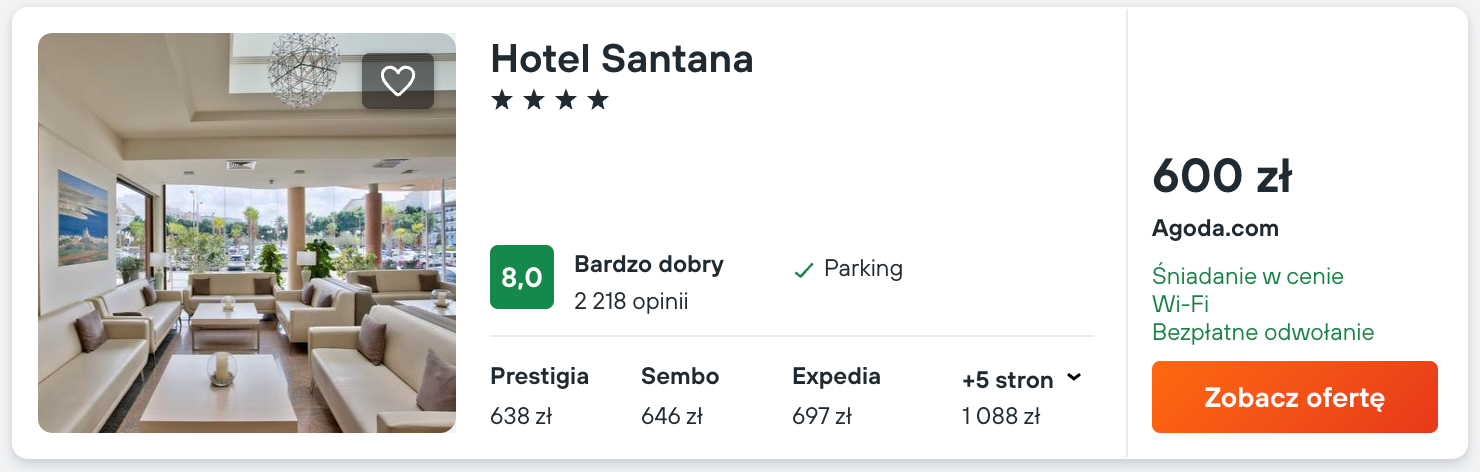1480x472 pixels.
Task: Save Hotel Santana to favorites with heart
Action: 398,81
